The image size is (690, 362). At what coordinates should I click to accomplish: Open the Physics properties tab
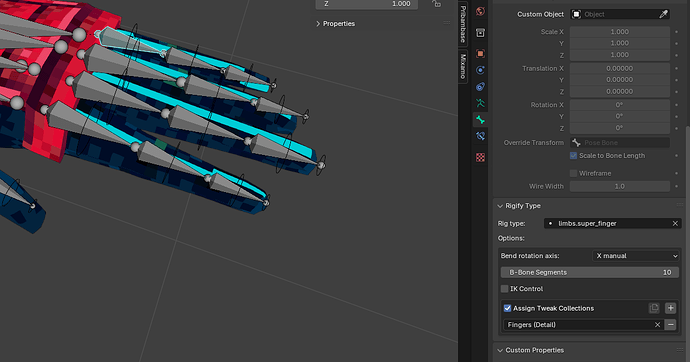click(481, 70)
